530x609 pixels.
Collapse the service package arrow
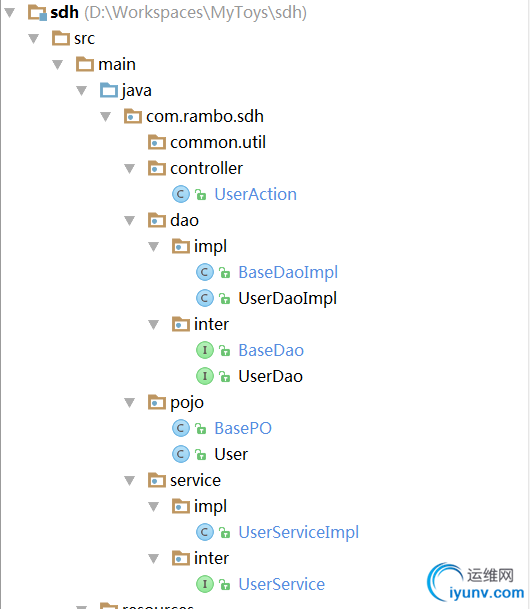(x=129, y=481)
